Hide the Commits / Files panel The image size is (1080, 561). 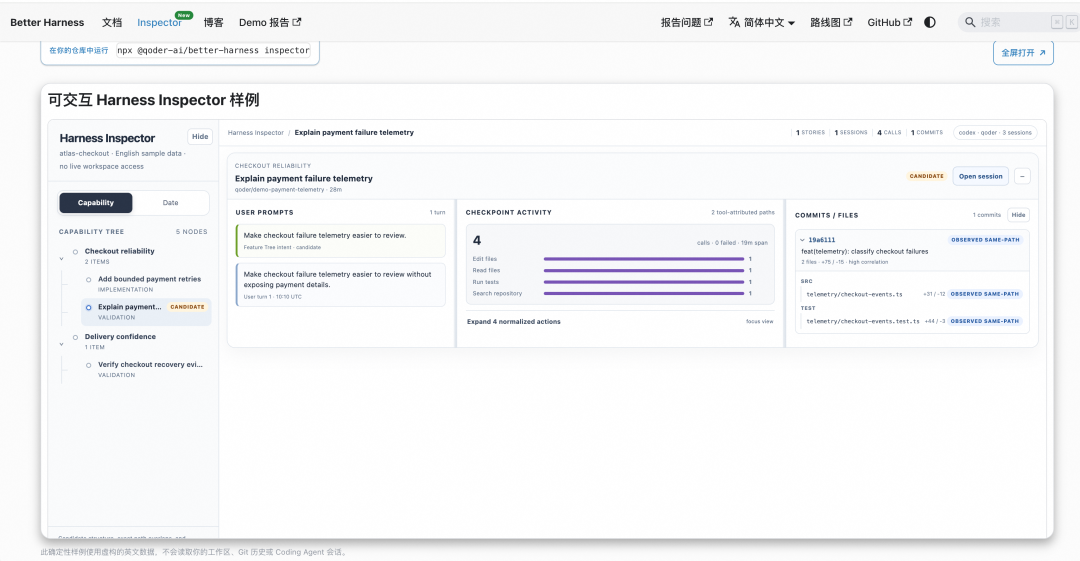[1018, 215]
